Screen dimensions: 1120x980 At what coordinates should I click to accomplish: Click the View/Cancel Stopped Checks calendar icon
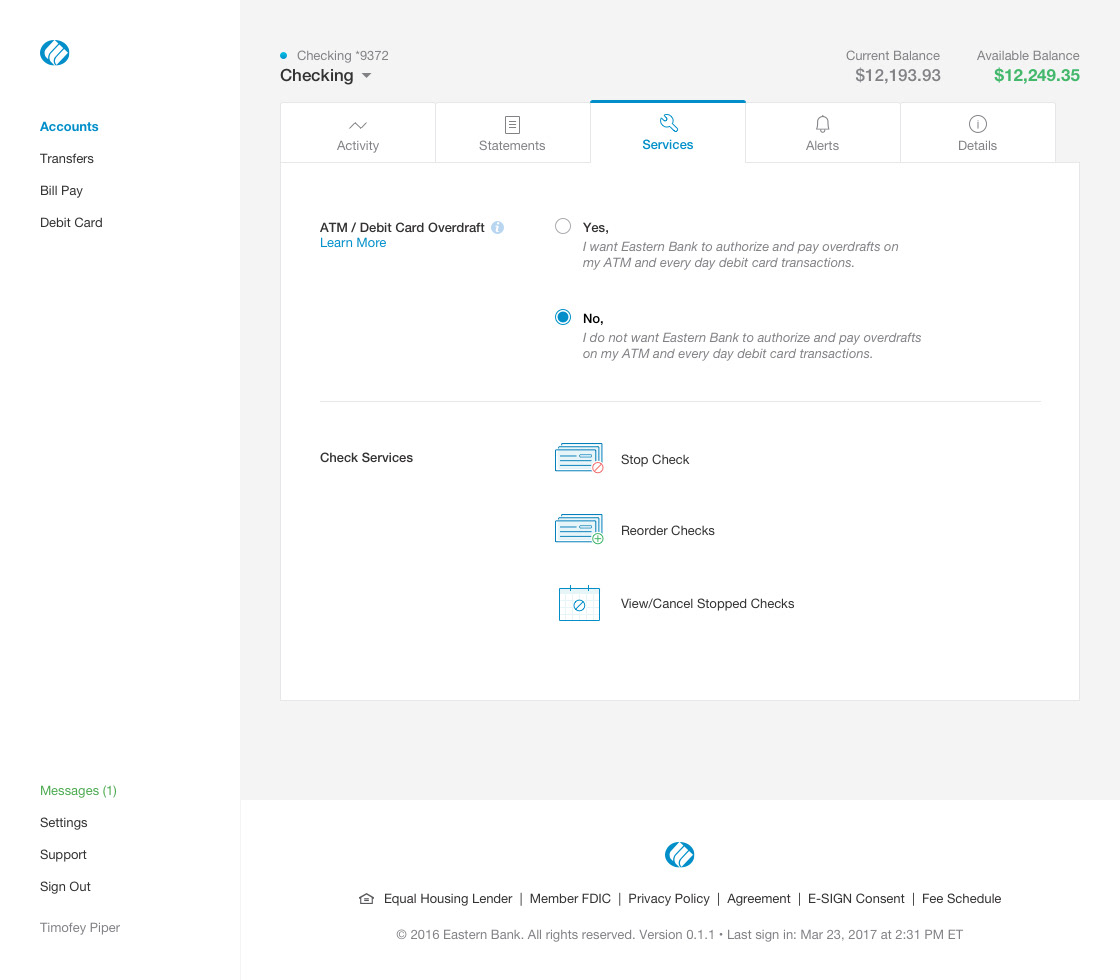pyautogui.click(x=579, y=604)
